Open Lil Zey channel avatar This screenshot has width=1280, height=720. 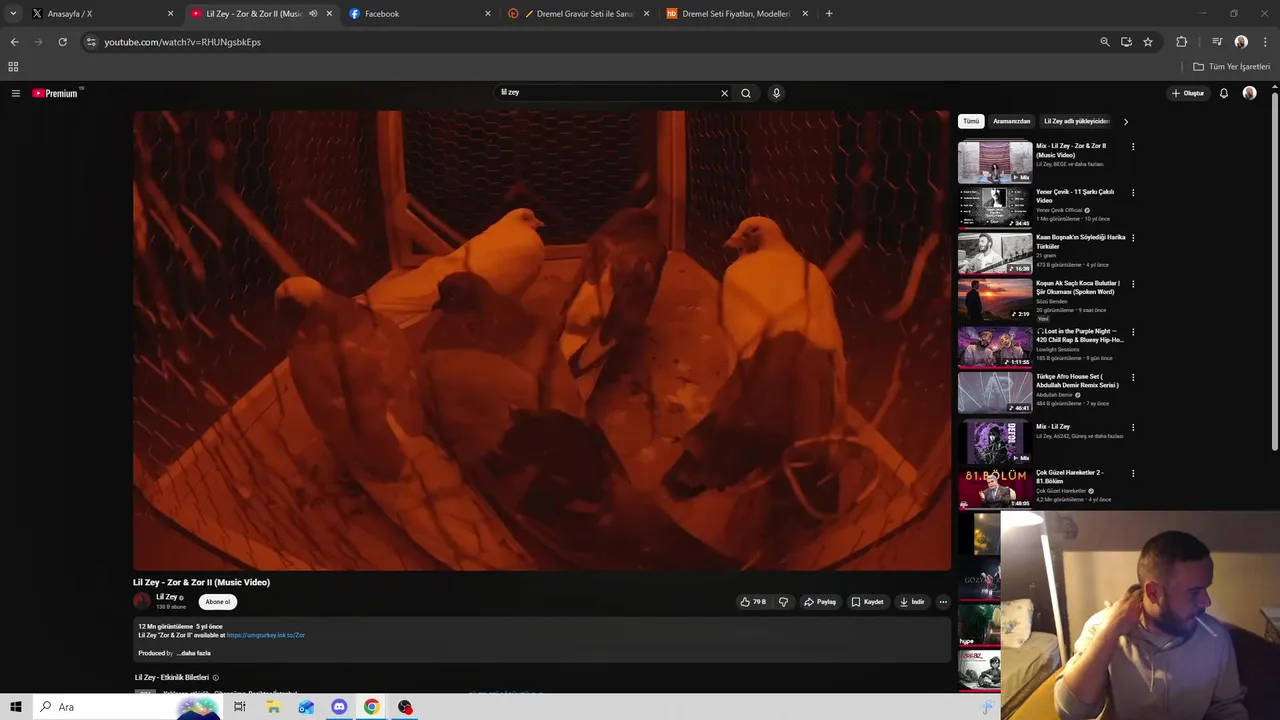142,601
